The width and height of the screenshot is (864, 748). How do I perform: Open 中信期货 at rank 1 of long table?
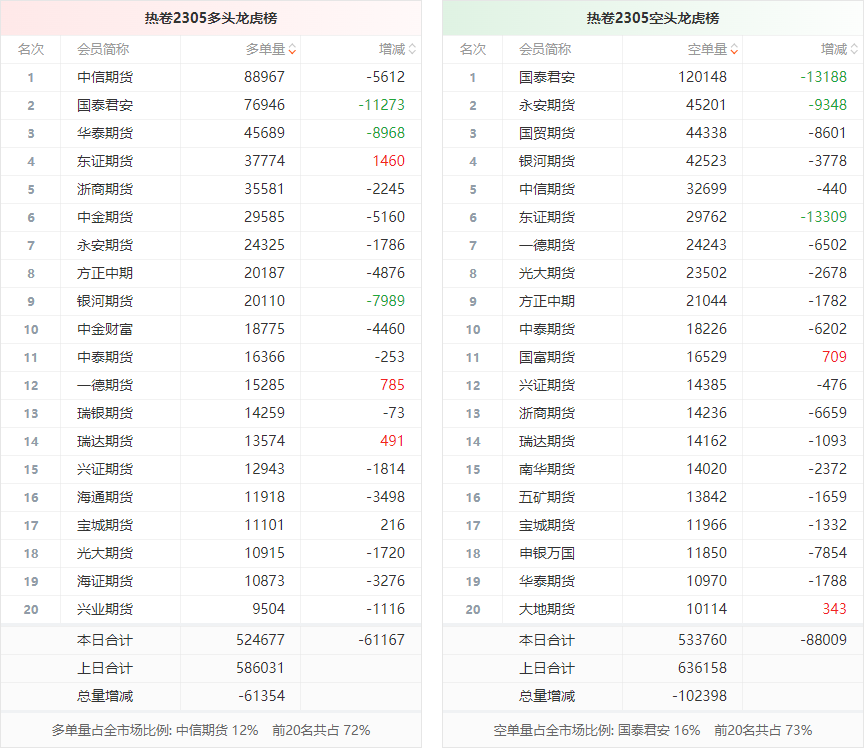point(105,77)
